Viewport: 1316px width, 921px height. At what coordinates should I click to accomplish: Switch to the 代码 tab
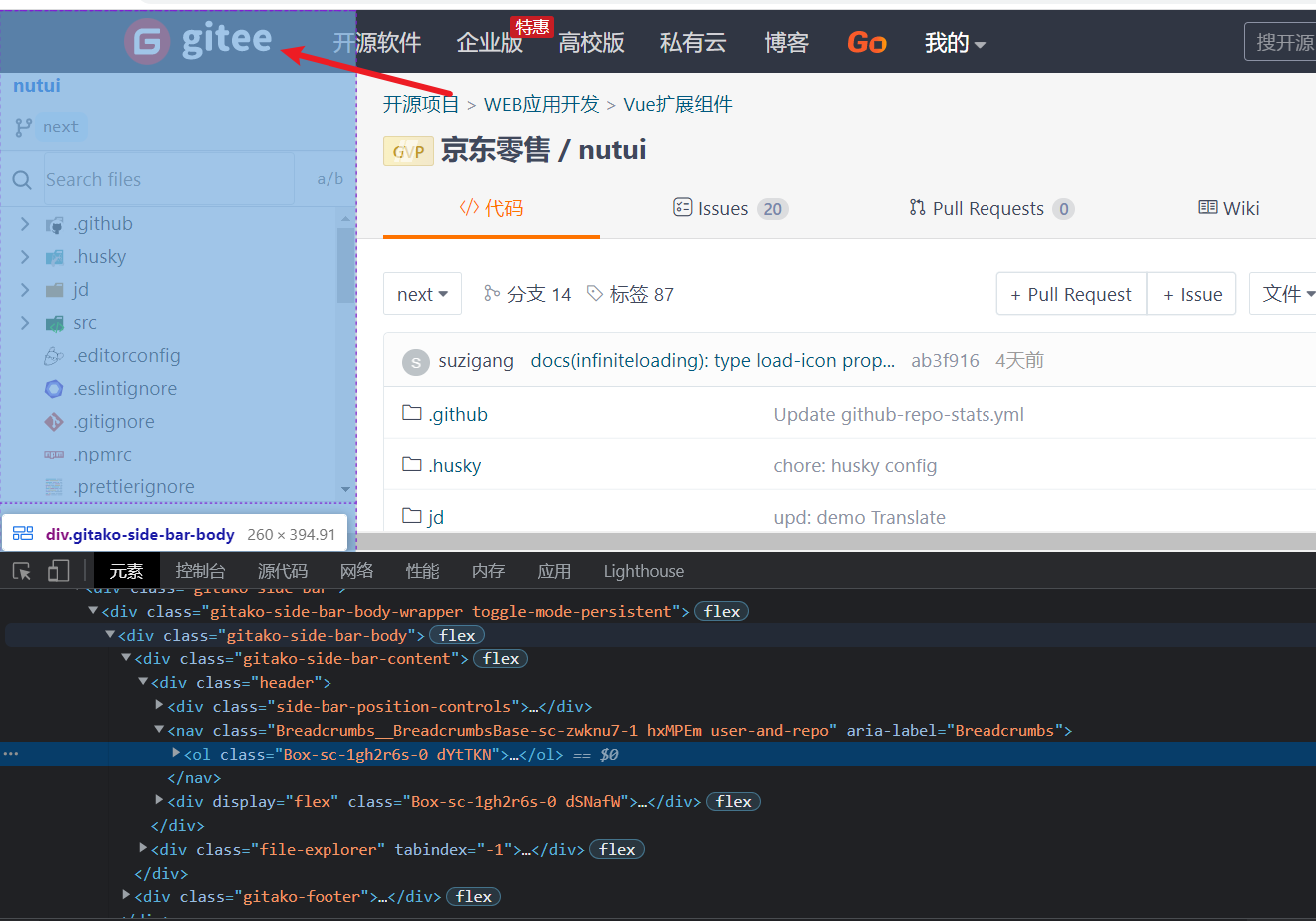pos(491,208)
